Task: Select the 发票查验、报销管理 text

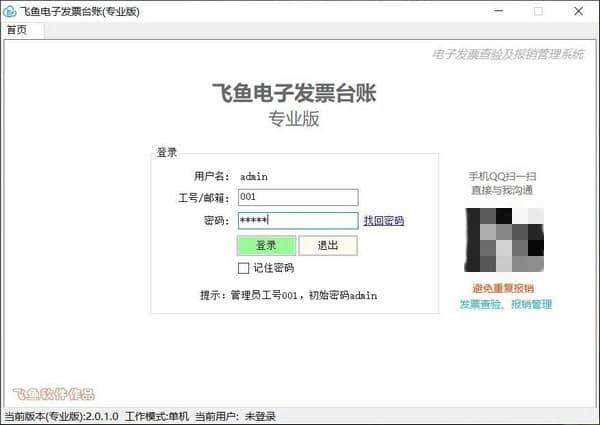Action: [x=505, y=304]
